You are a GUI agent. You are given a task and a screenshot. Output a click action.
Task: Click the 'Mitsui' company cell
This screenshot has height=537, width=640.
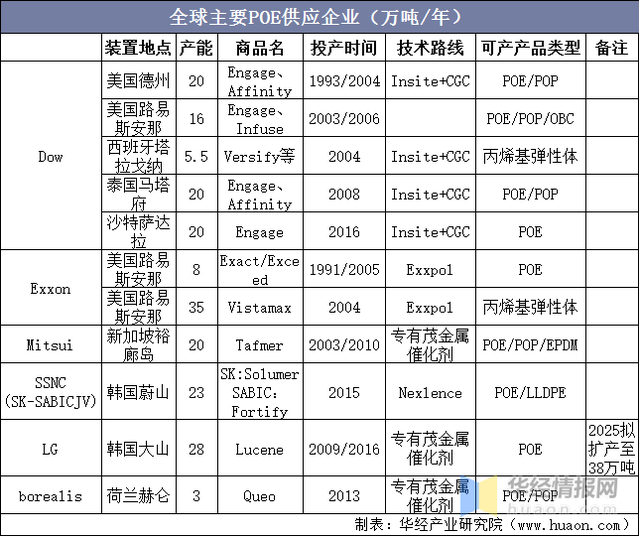(51, 345)
